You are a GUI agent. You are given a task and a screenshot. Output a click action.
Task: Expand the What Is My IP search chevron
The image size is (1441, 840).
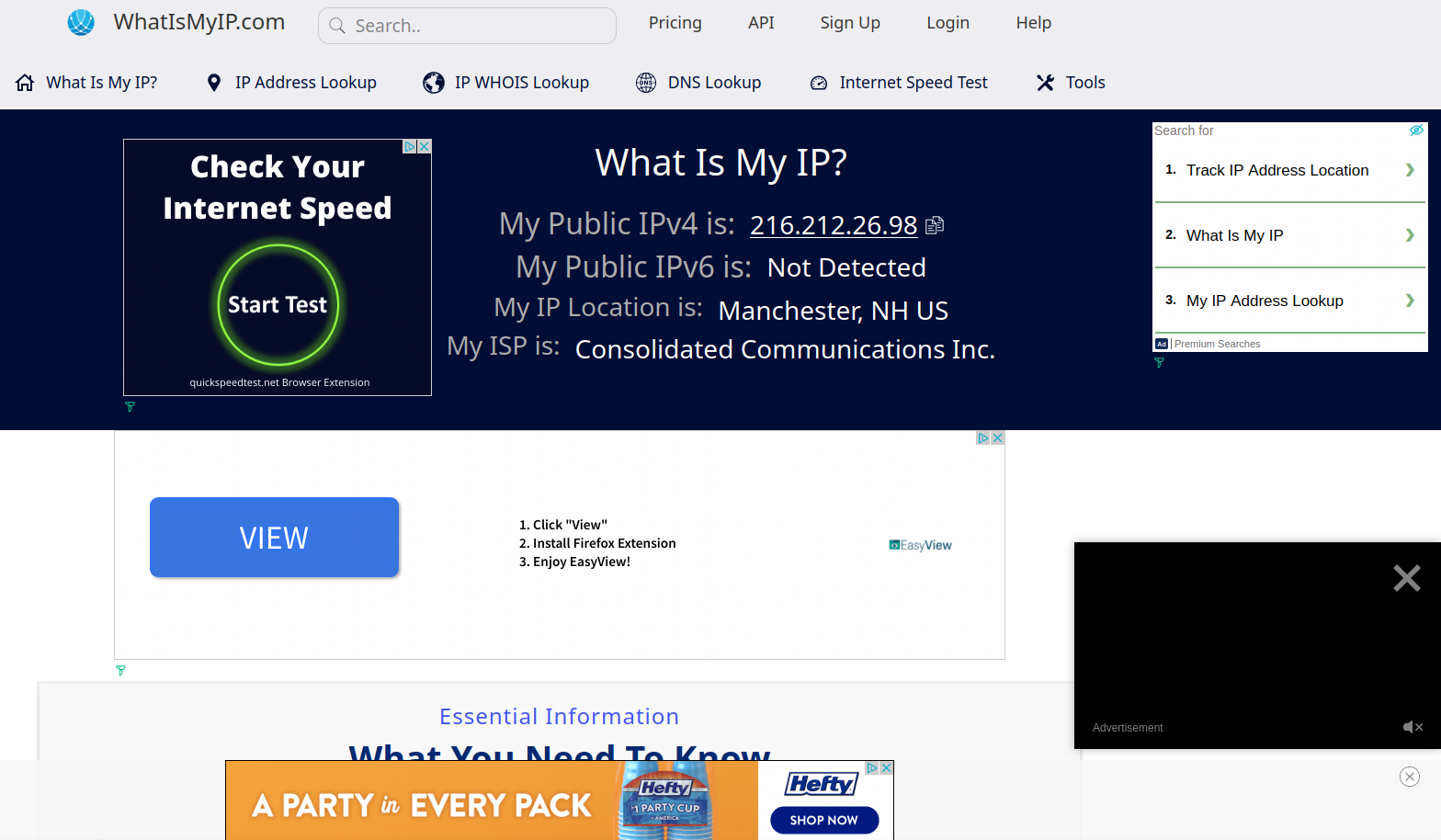[1410, 235]
